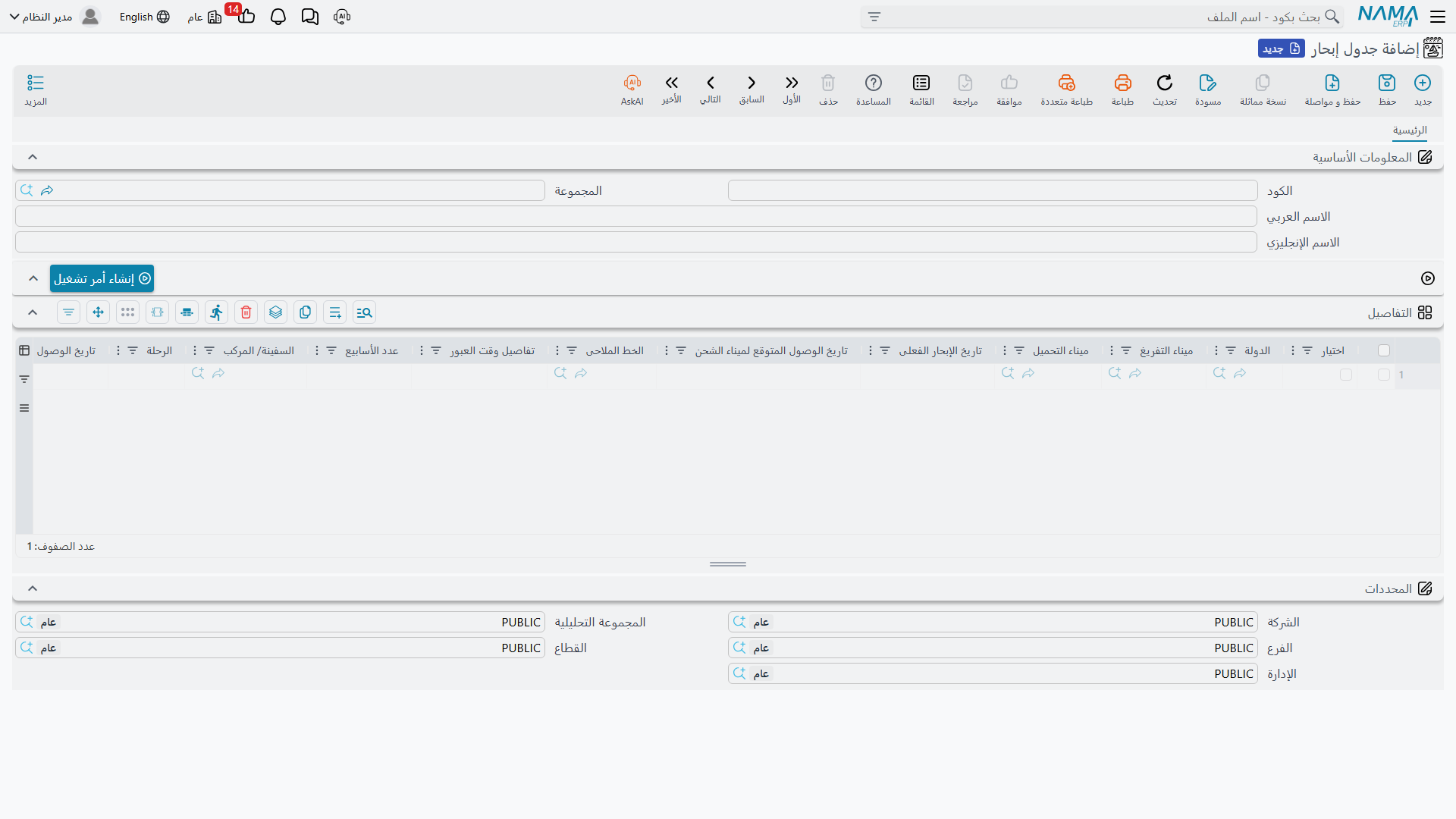Click the search-in-grid icon in details toolbar
This screenshot has height=819, width=1456.
tap(365, 312)
